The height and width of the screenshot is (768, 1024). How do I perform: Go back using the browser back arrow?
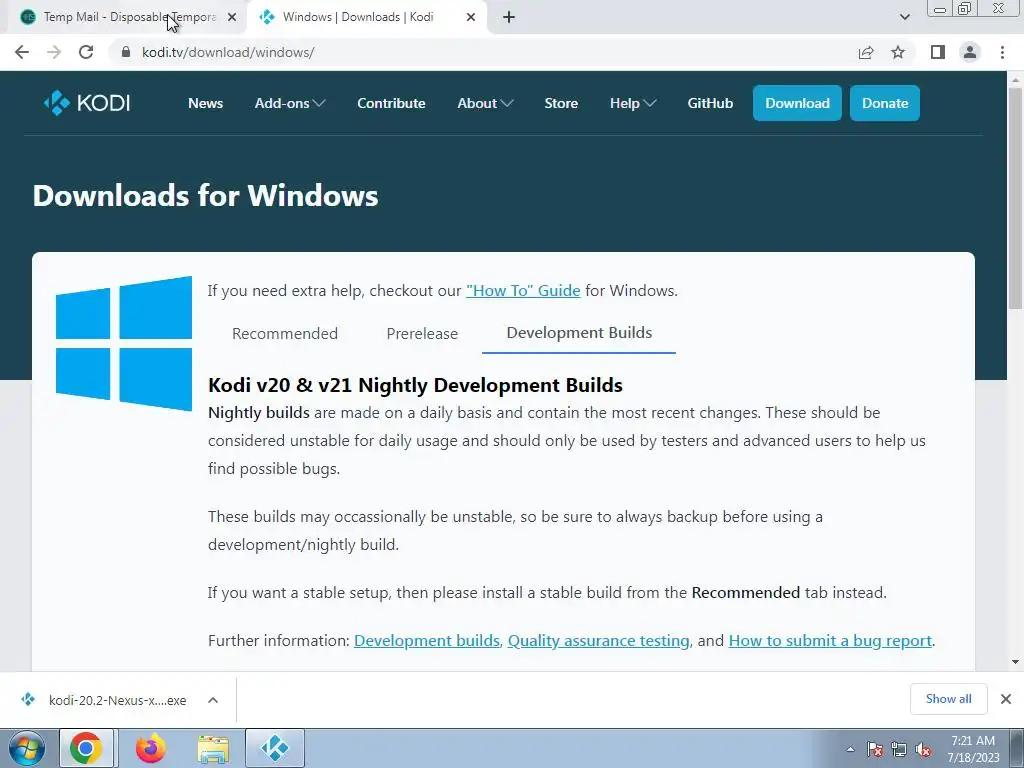coord(22,52)
